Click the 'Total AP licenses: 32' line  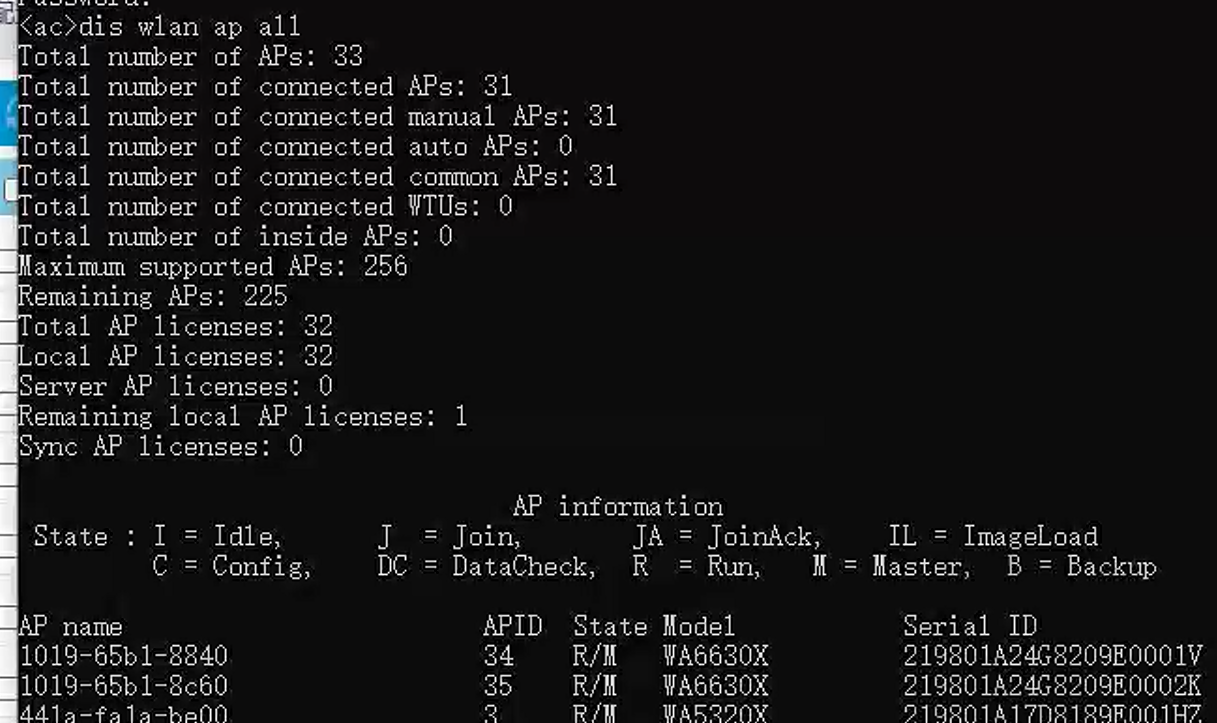[x=175, y=327]
